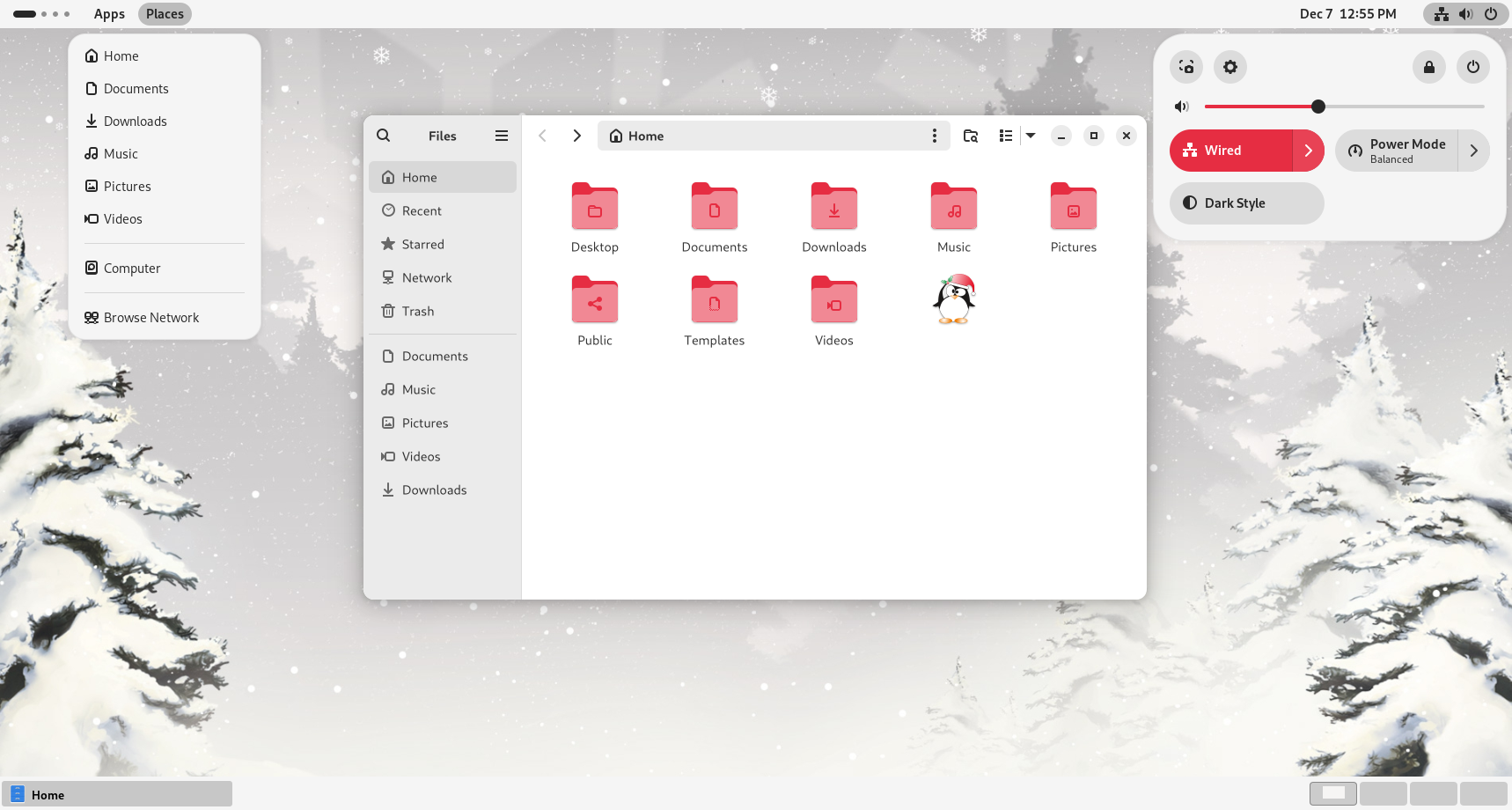Click Home window in bottom taskbar
Image resolution: width=1512 pixels, height=810 pixels.
[117, 794]
